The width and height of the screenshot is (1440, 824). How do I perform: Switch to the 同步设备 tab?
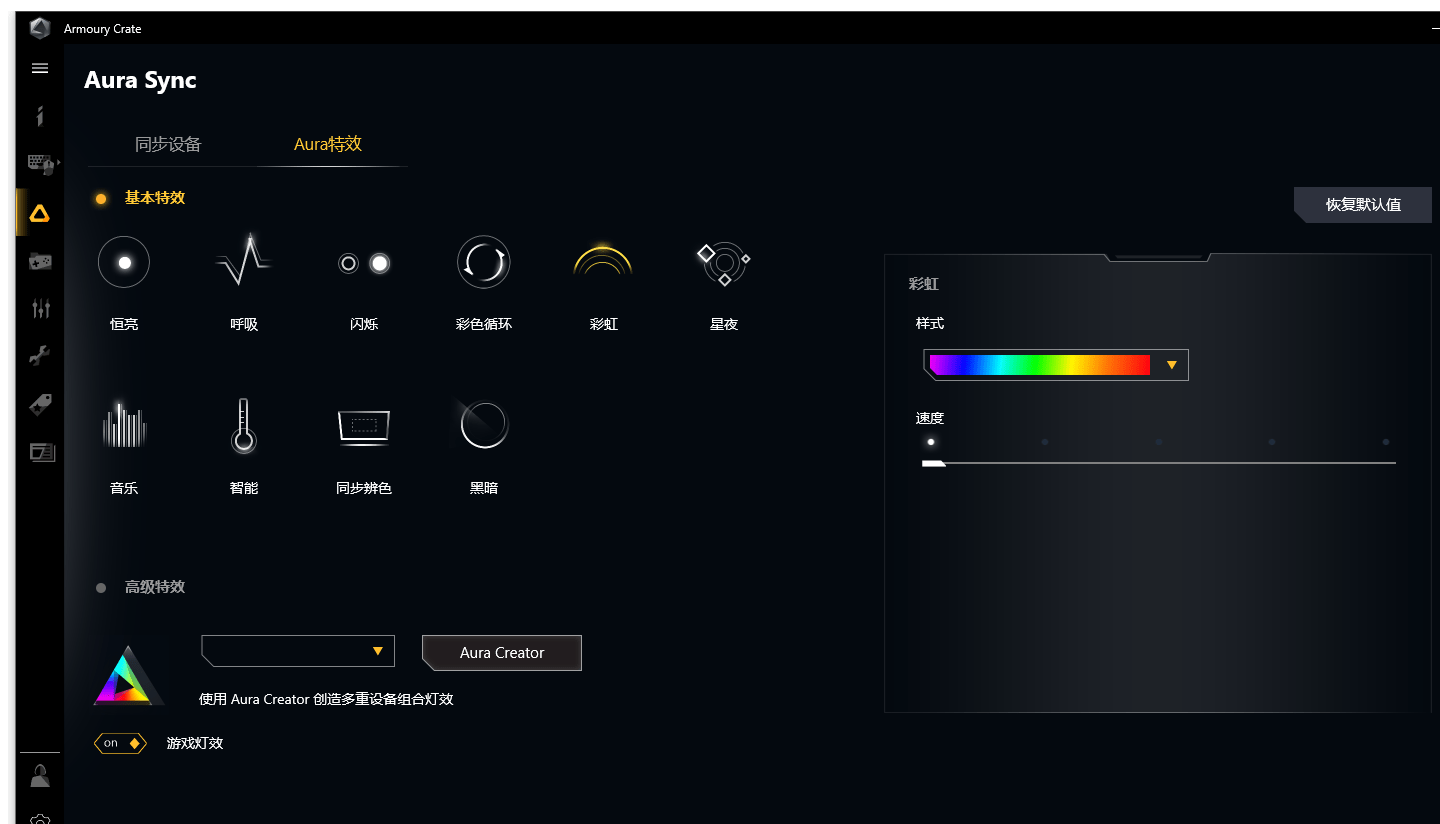[x=168, y=144]
